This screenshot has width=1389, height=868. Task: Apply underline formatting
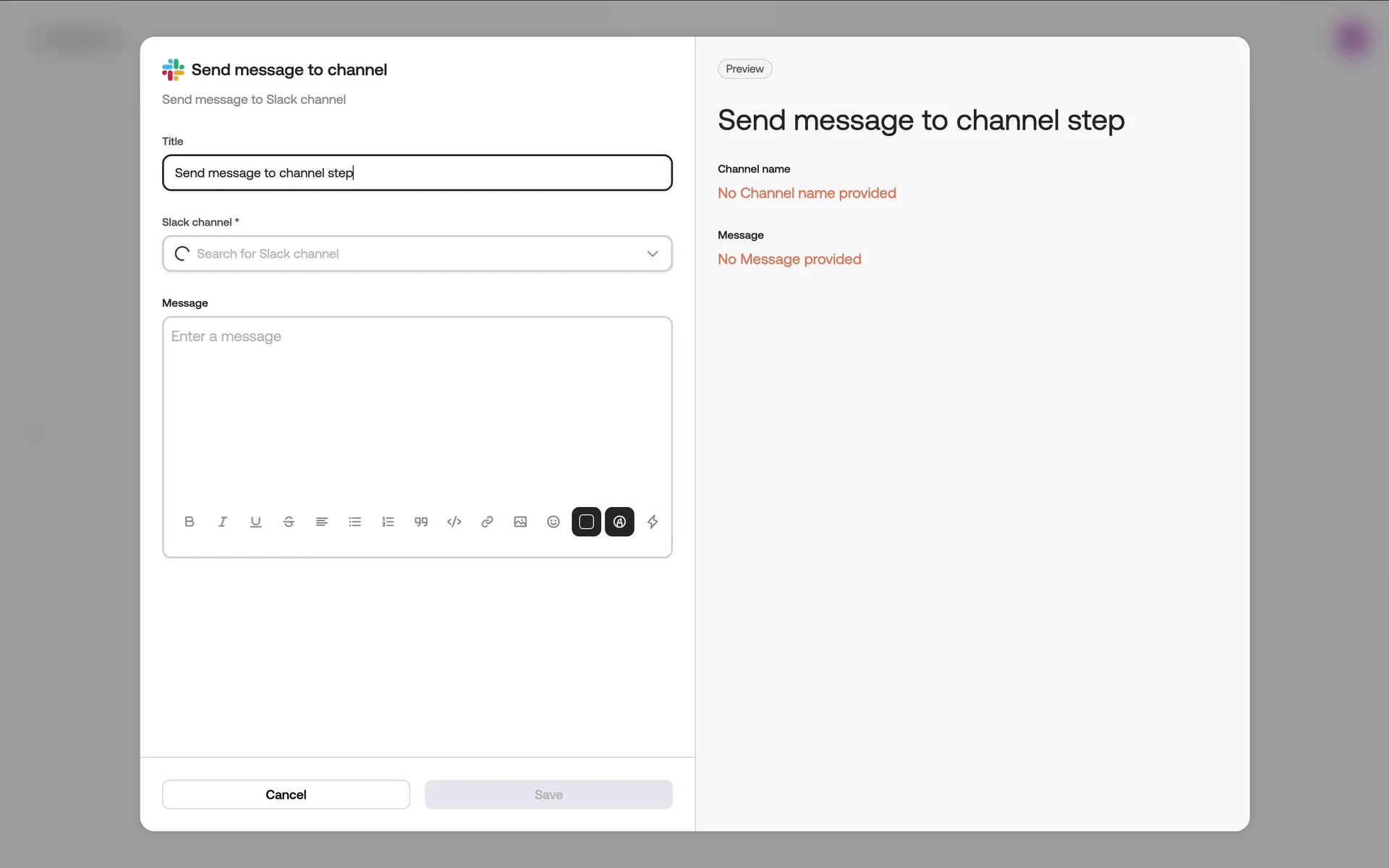click(255, 522)
